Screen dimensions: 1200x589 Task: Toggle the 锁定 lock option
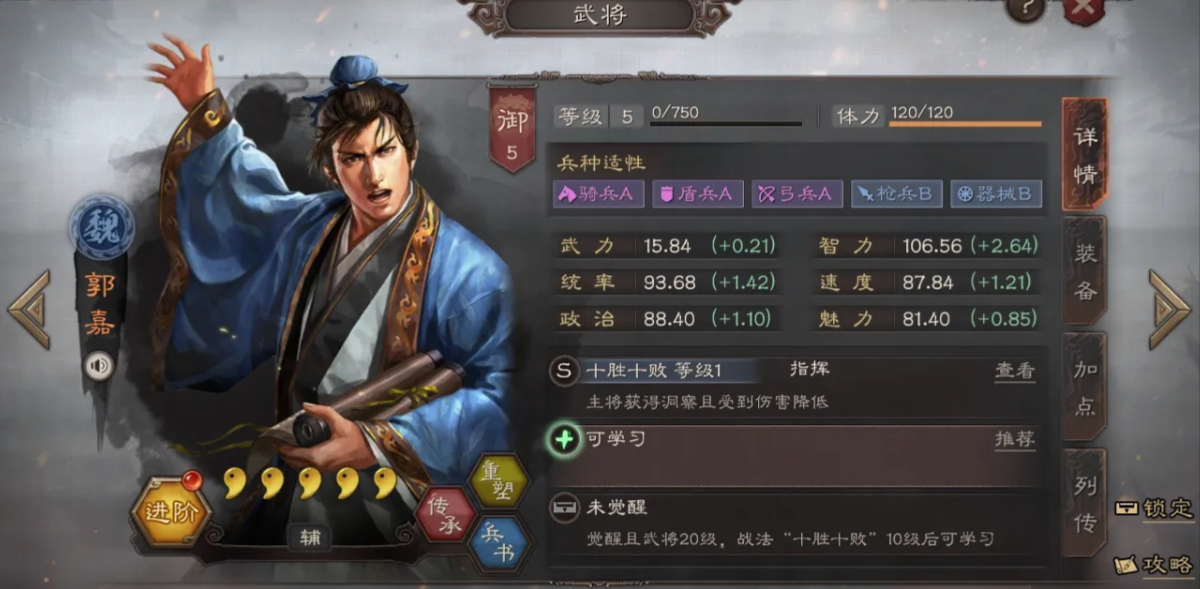1154,507
